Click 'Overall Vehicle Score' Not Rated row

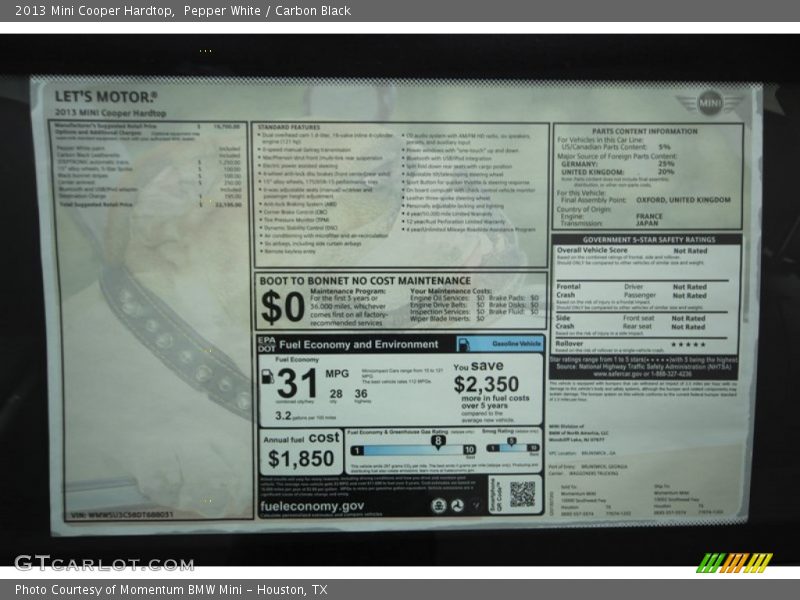[x=632, y=251]
